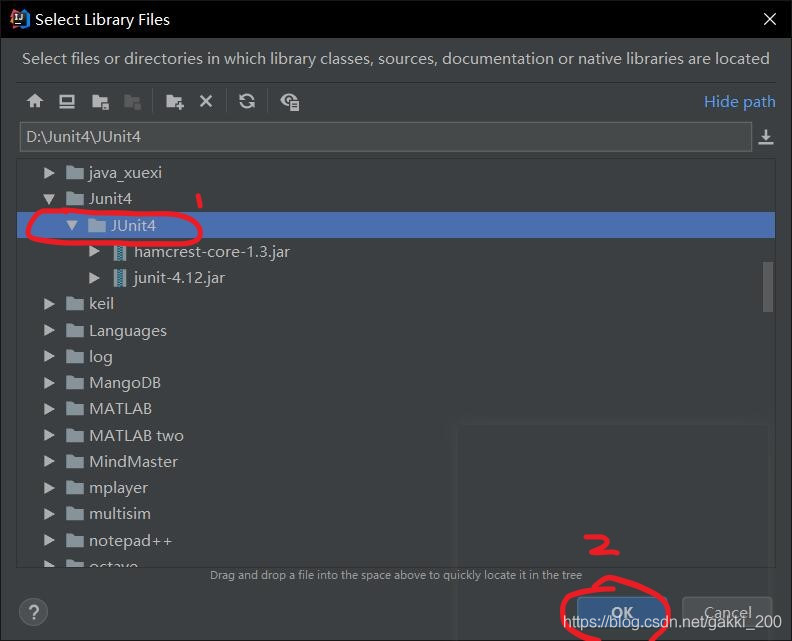Select the mplayer folder row

(x=395, y=487)
